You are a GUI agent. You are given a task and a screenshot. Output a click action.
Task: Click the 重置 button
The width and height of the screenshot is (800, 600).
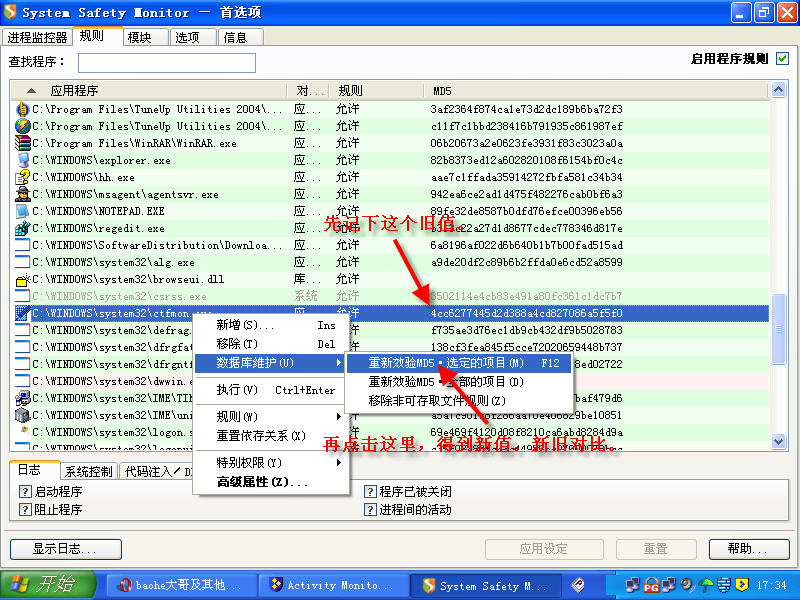coord(656,549)
